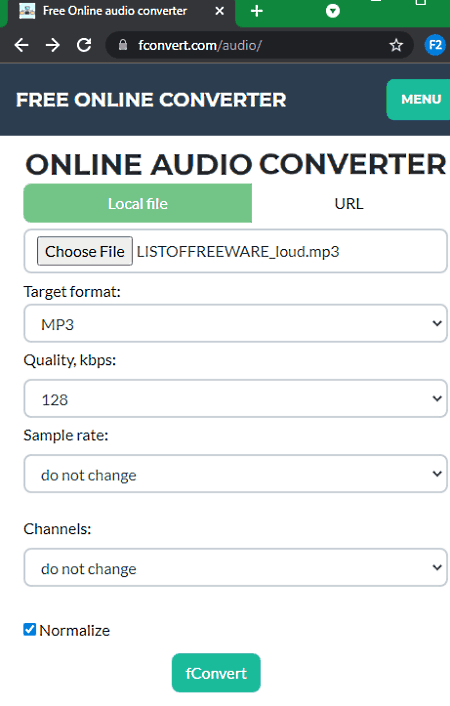This screenshot has width=450, height=706.
Task: Uncheck the Normalize checkbox
Action: pyautogui.click(x=30, y=629)
